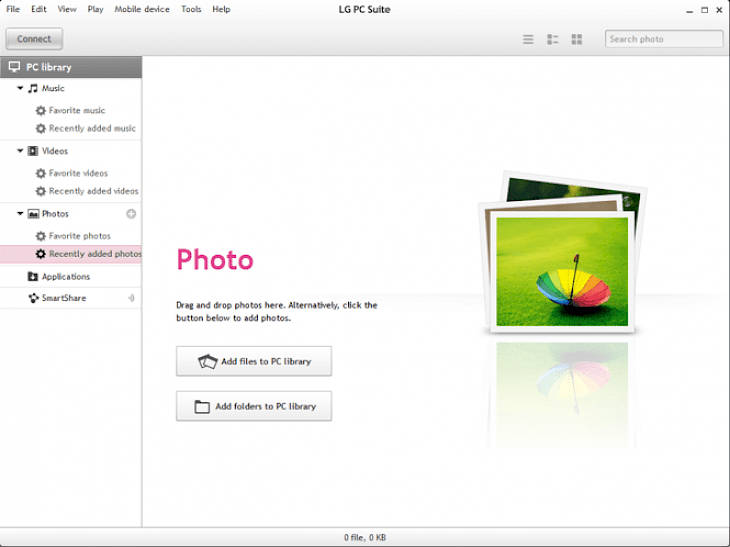Screen dimensions: 730x547
Task: Click the SmartShare speaker icon
Action: point(131,298)
